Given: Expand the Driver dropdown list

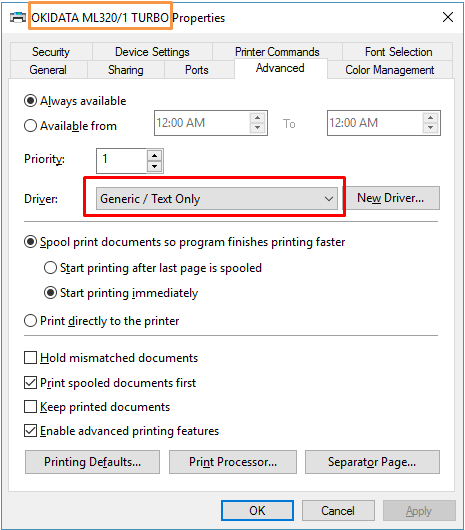Looking at the screenshot, I should [217, 199].
